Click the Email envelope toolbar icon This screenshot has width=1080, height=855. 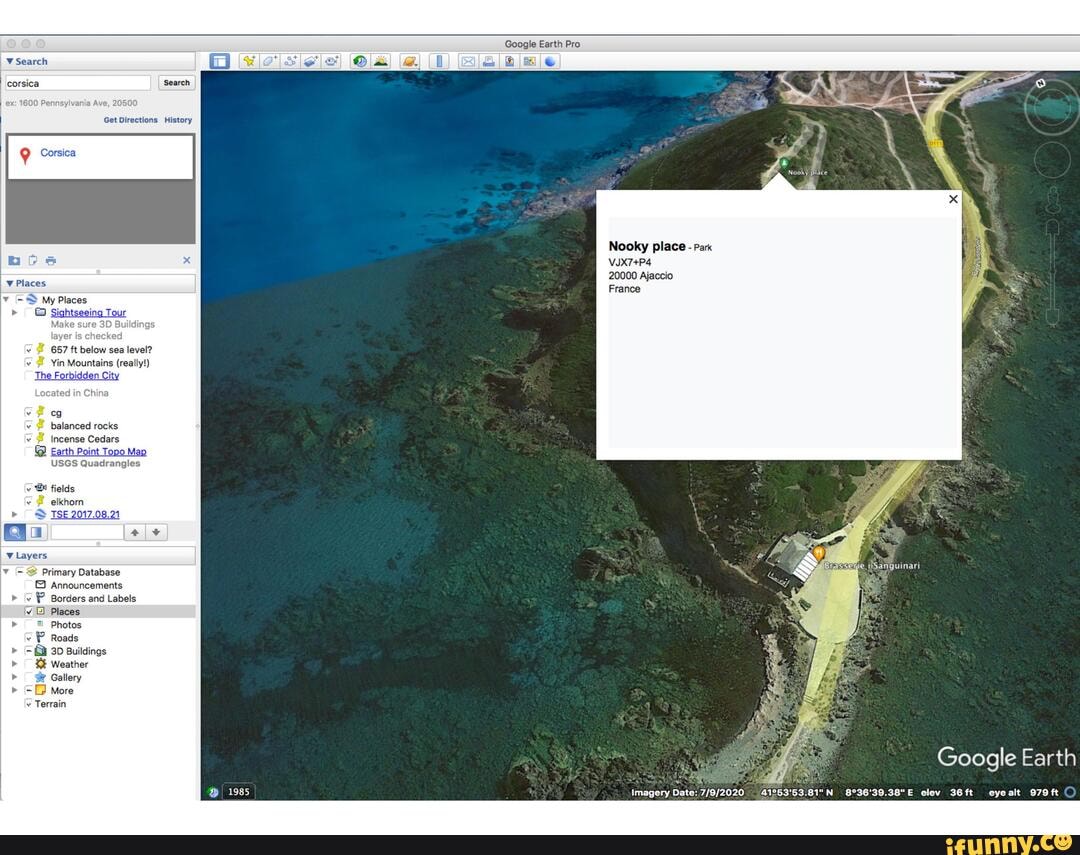coord(468,61)
